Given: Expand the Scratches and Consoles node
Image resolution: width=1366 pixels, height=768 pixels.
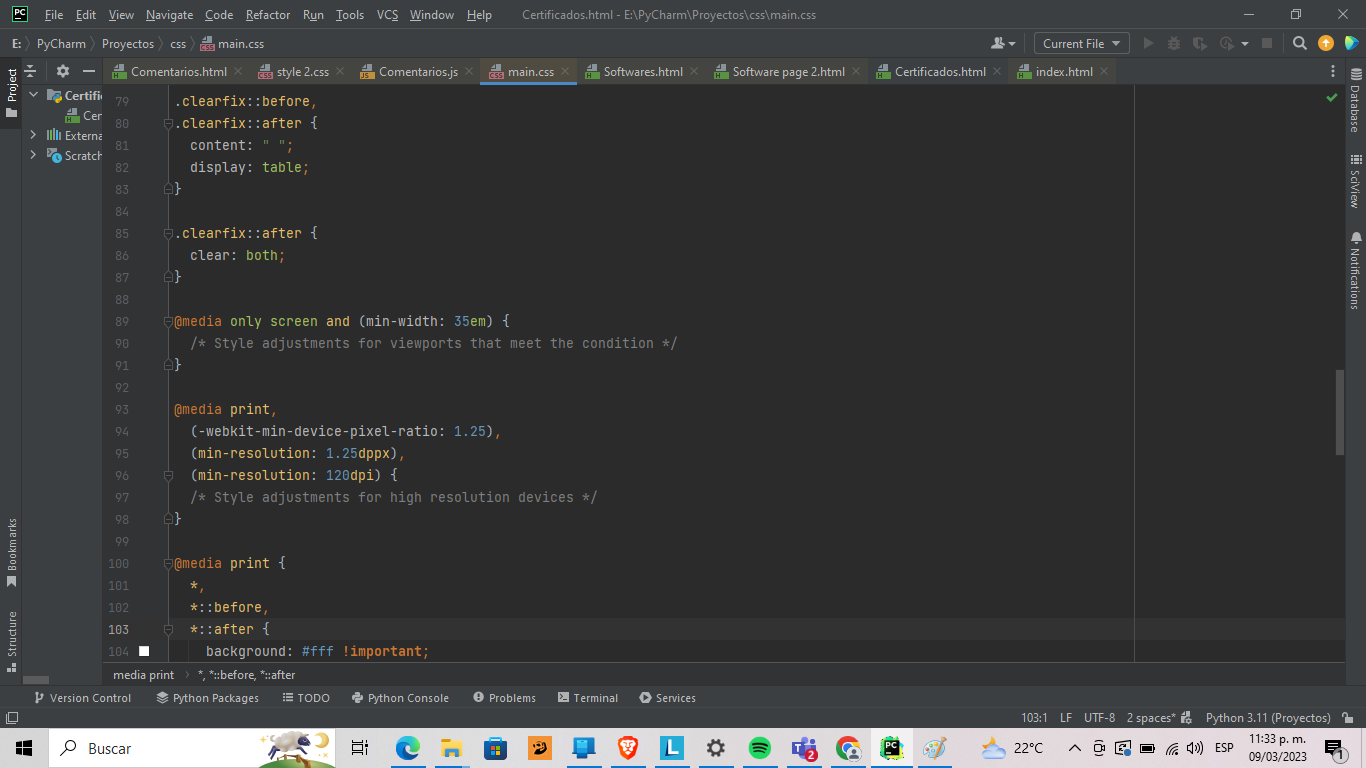Looking at the screenshot, I should point(33,155).
